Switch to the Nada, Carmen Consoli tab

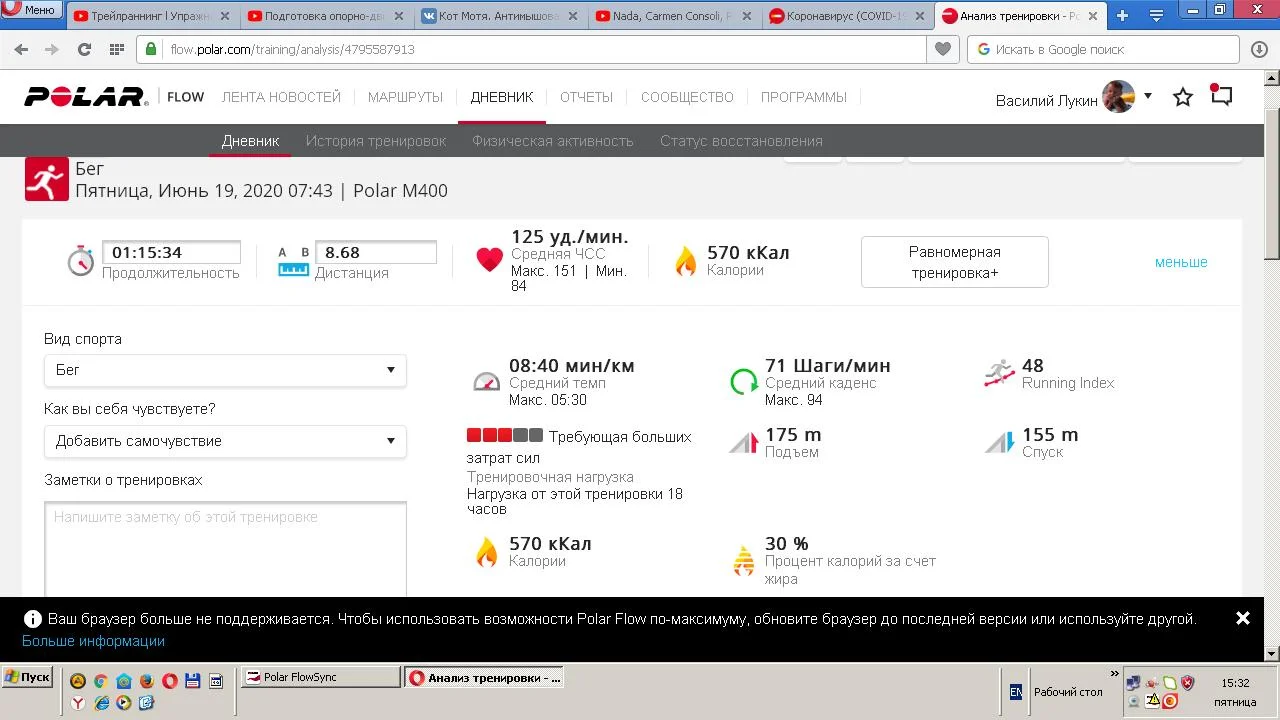674,16
